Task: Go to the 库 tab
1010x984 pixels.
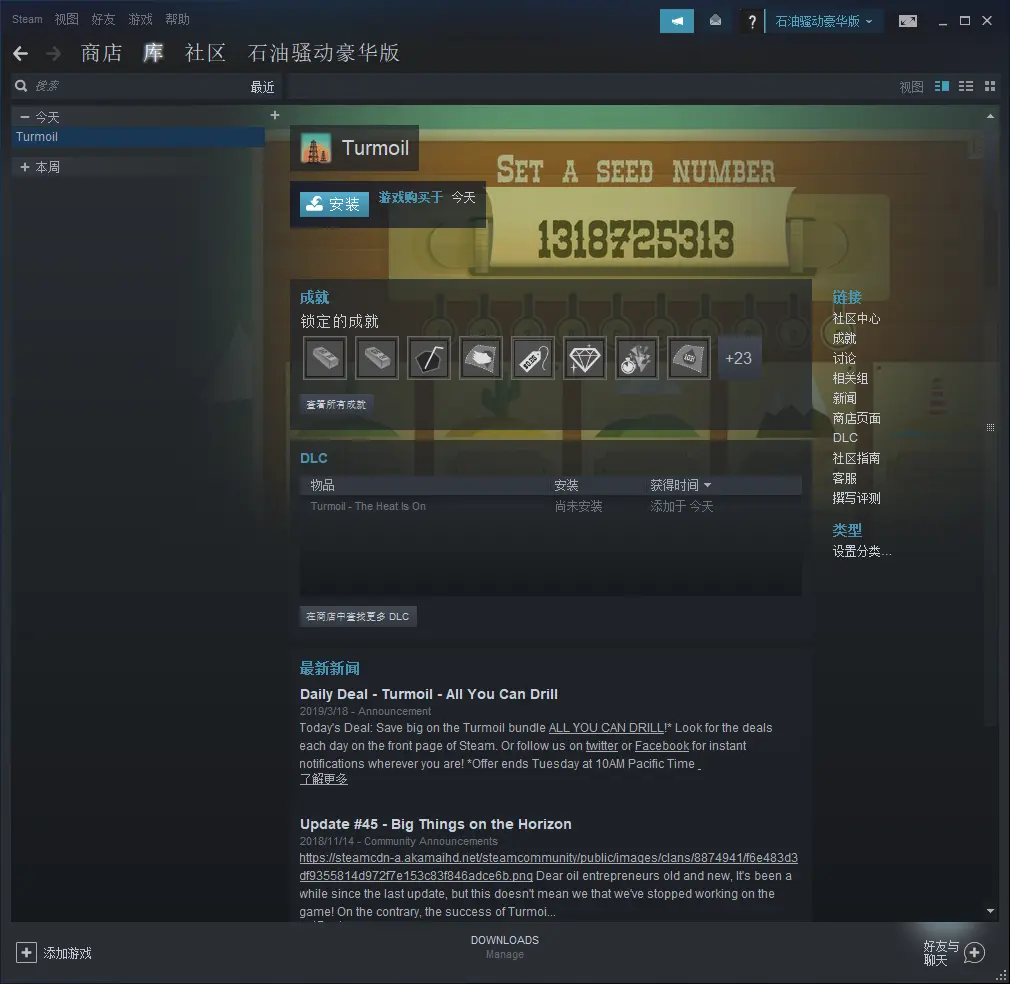Action: (153, 53)
